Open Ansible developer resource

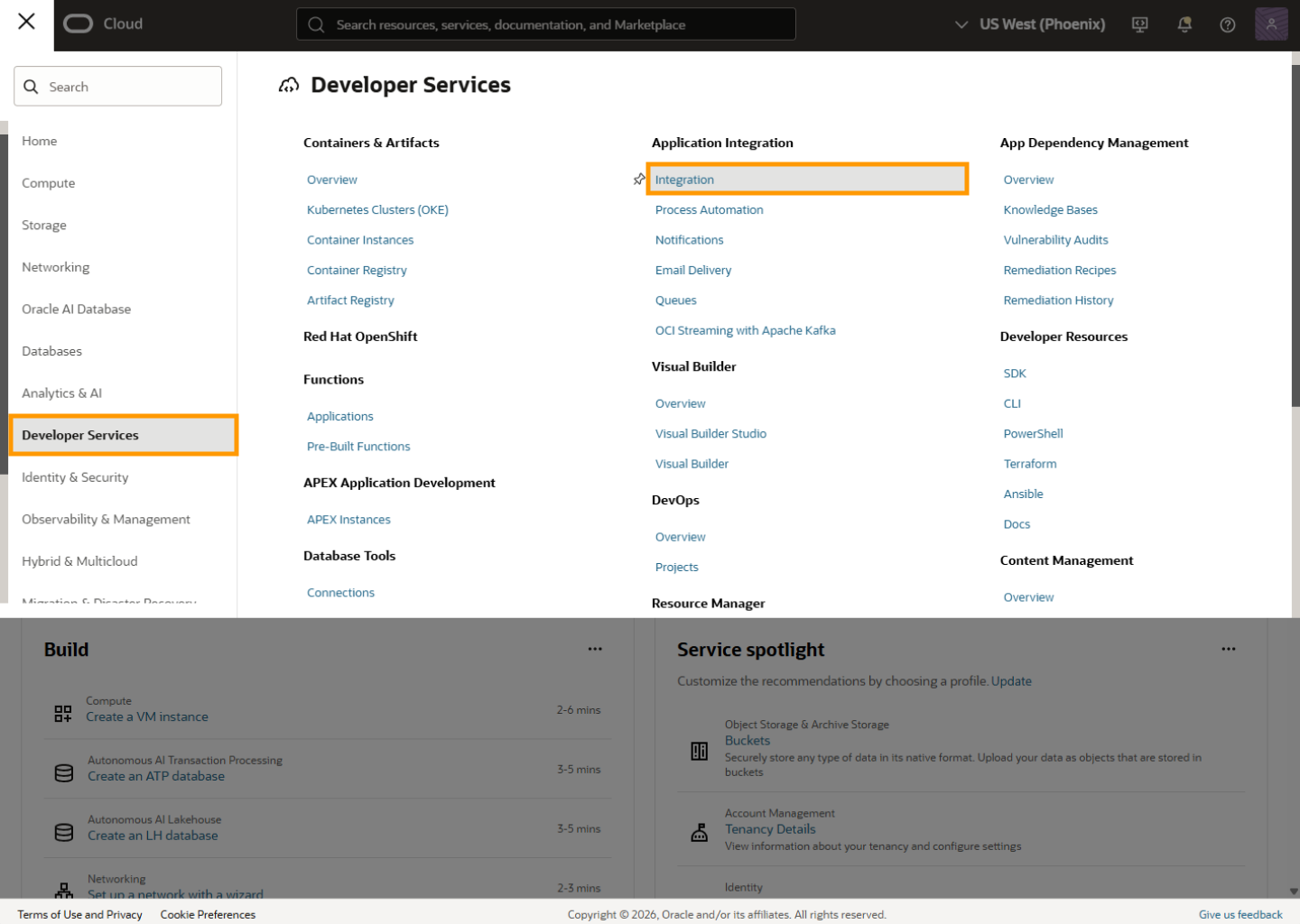point(1024,494)
